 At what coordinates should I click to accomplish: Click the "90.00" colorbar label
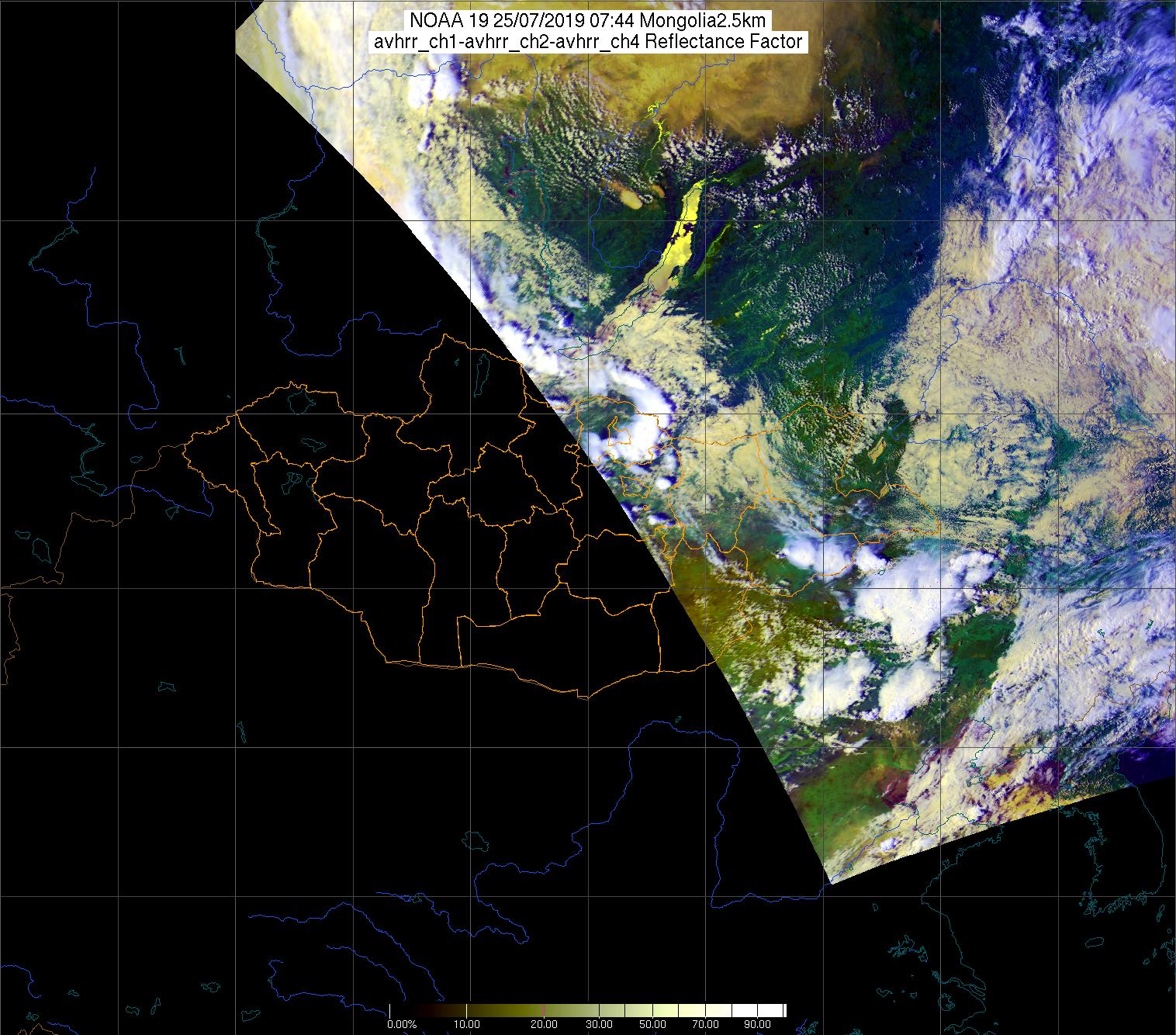(x=757, y=1024)
